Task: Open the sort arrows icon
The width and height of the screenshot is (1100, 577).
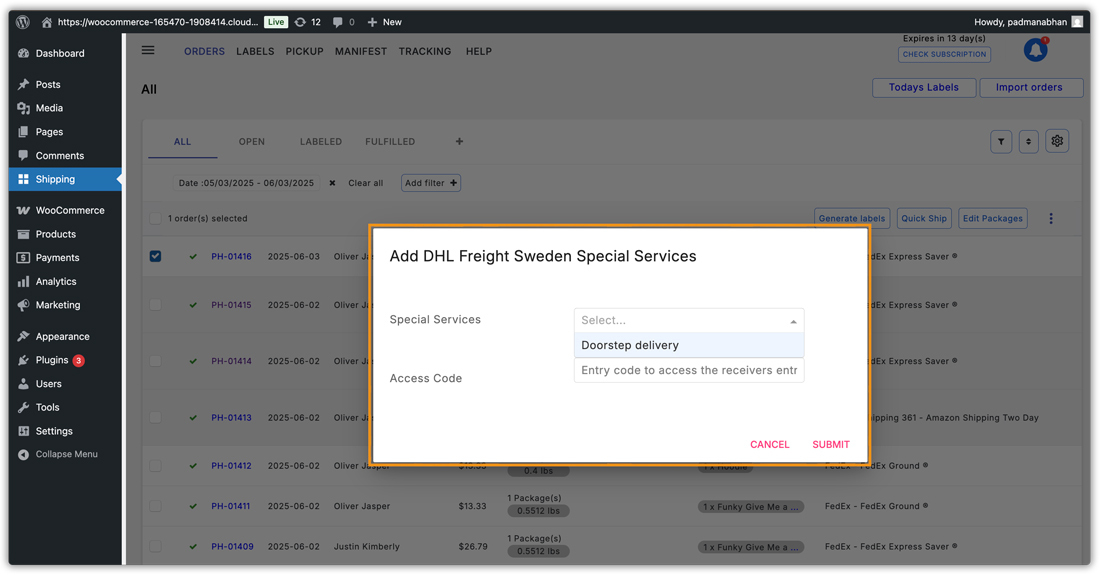Action: point(1028,142)
